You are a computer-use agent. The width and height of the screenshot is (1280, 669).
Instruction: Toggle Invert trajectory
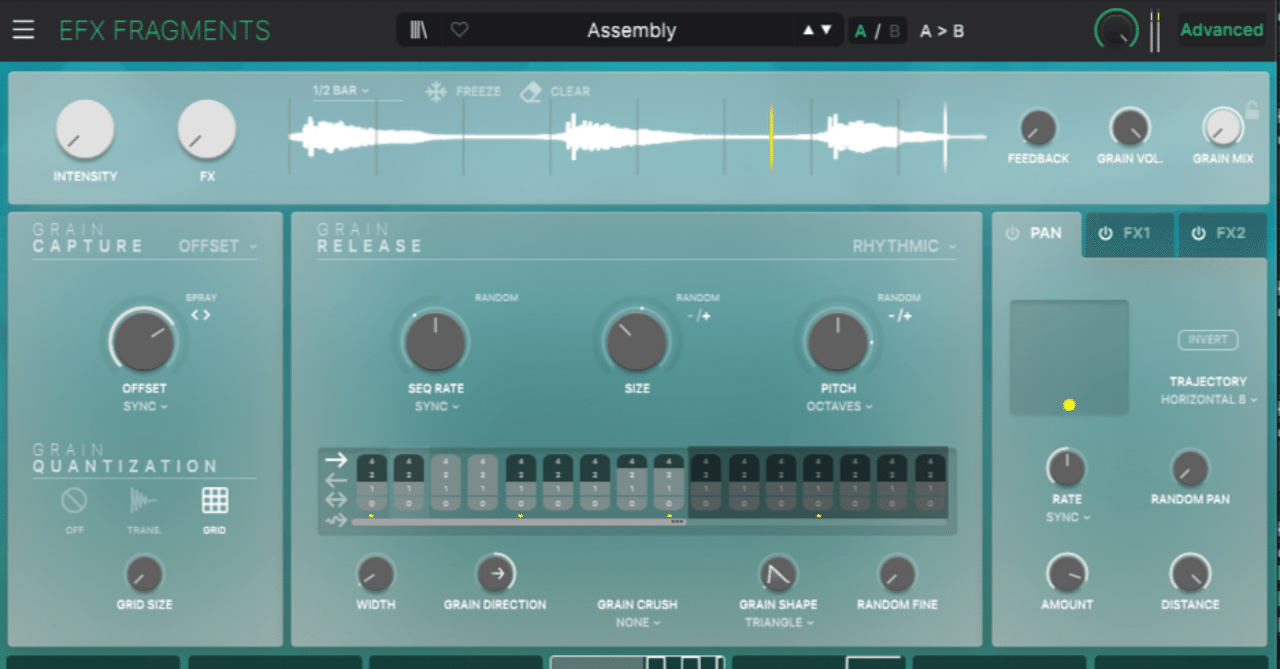pyautogui.click(x=1208, y=340)
